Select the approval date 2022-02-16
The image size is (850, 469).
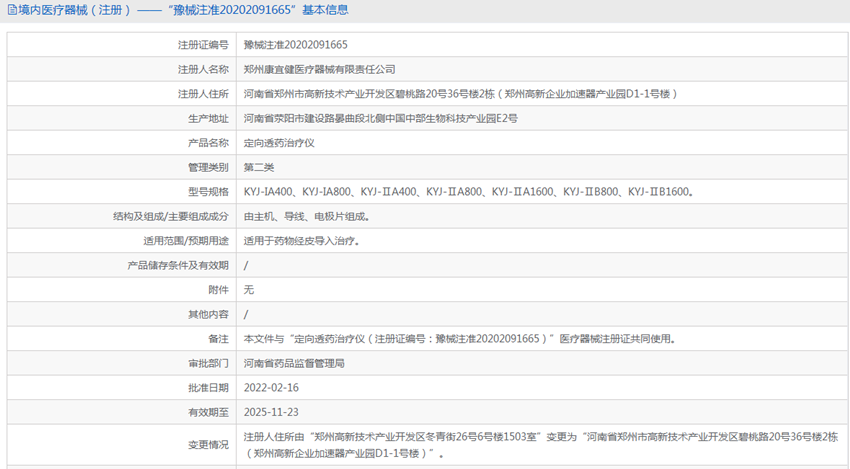[271, 388]
